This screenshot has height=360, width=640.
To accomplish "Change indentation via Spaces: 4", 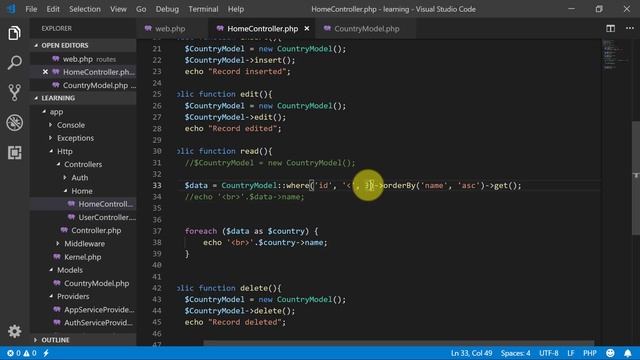I will (516, 353).
